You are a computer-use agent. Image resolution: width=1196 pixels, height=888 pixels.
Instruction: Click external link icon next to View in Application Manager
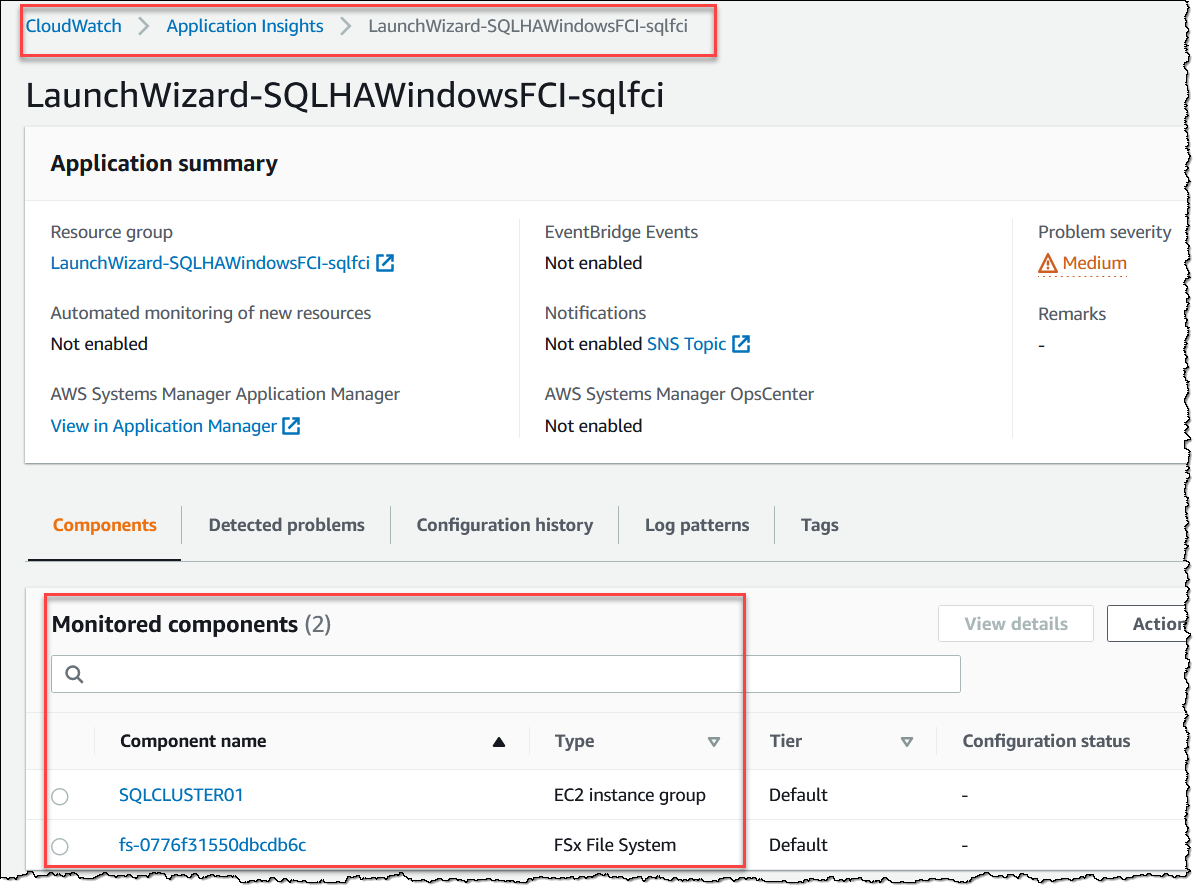click(290, 425)
